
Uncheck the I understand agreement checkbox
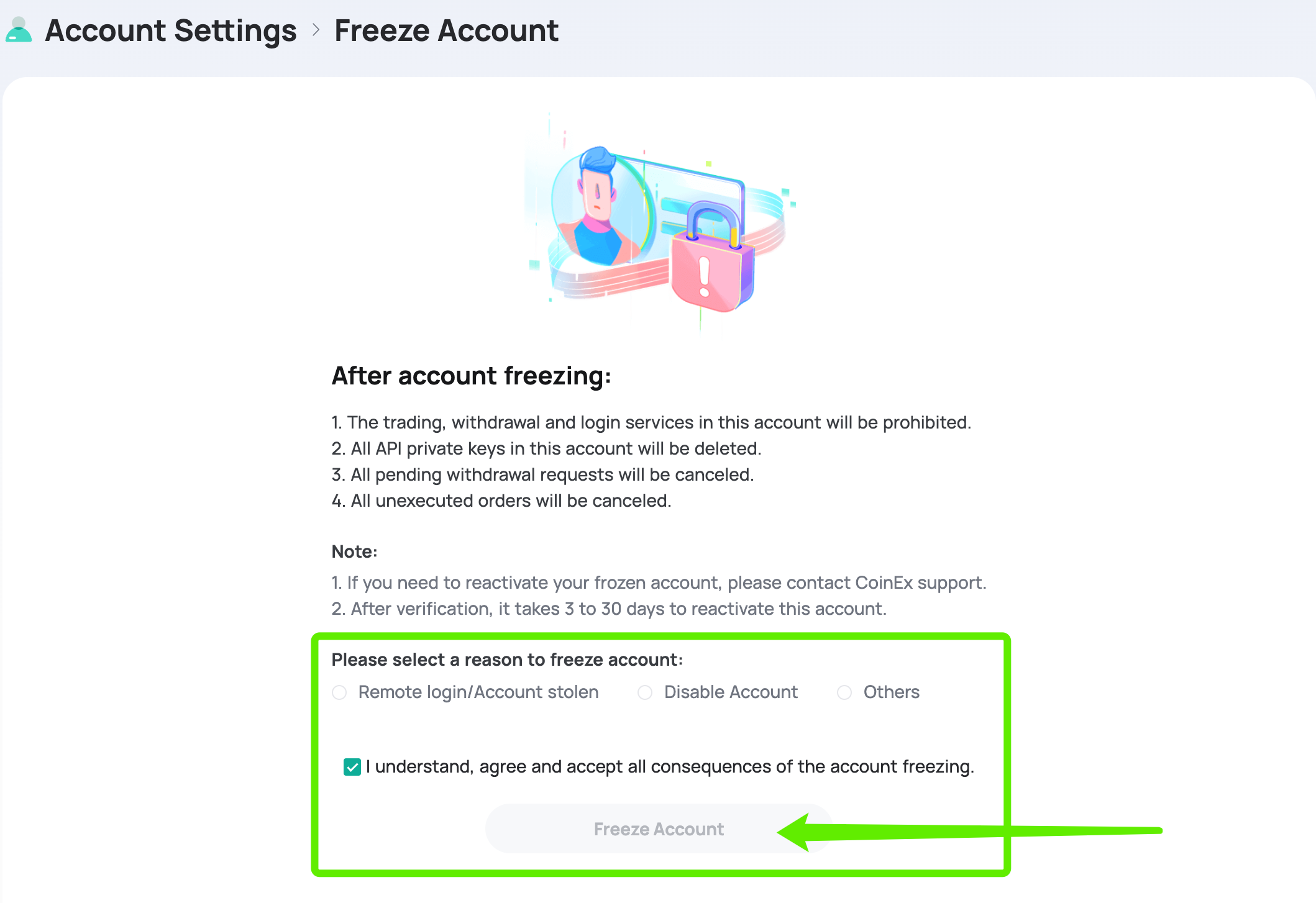[x=352, y=767]
